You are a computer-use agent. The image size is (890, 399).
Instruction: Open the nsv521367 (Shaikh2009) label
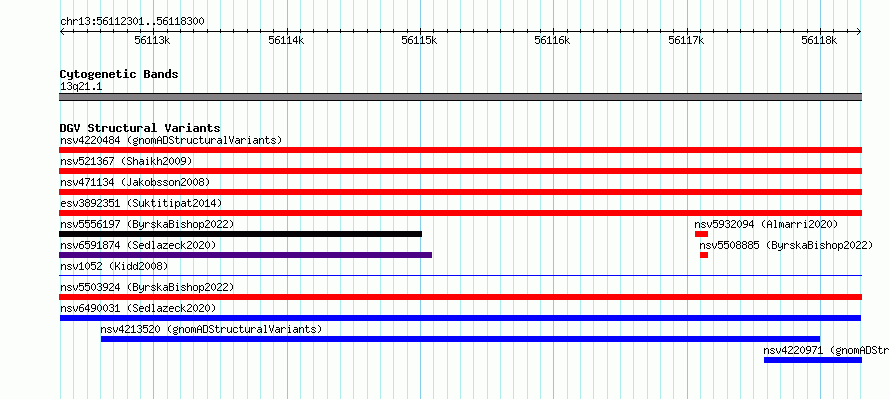click(x=126, y=161)
